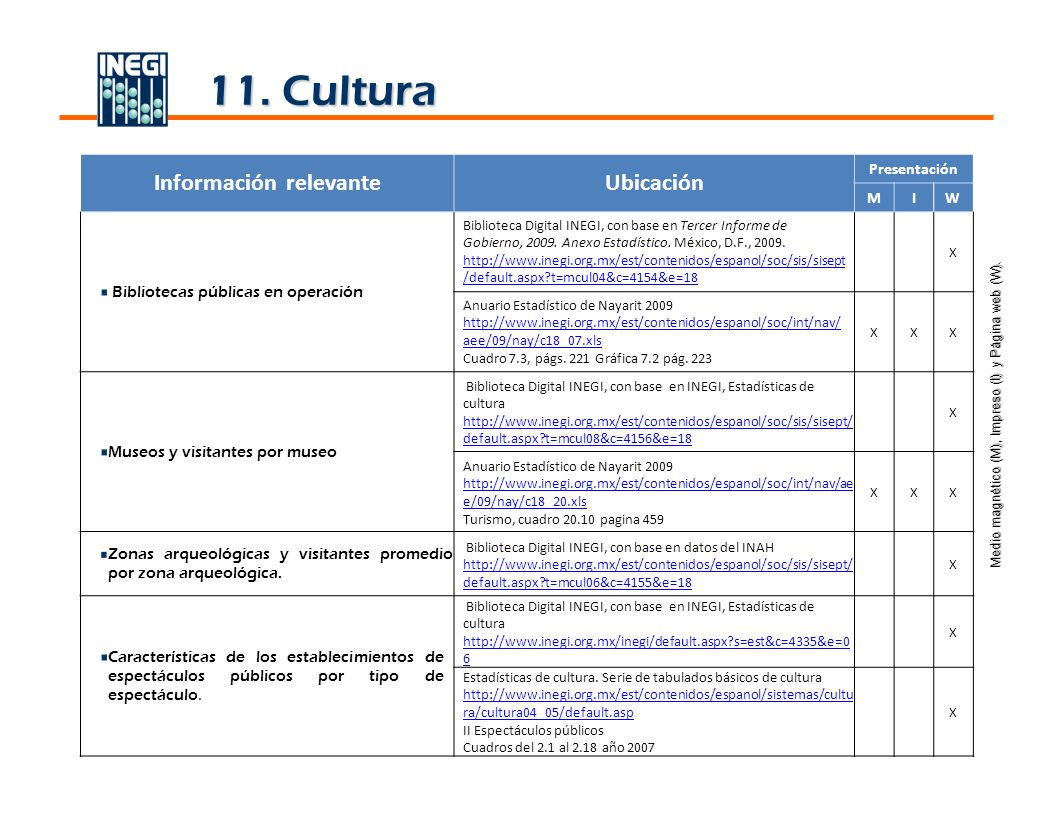Select the 'Información relevante' column header
Image resolution: width=1054 pixels, height=816 pixels.
[267, 183]
